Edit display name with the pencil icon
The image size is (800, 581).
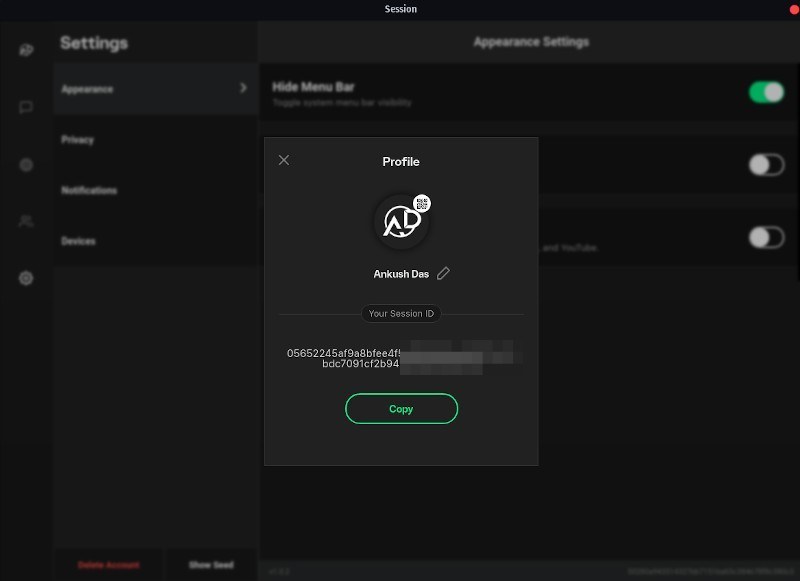pos(443,273)
